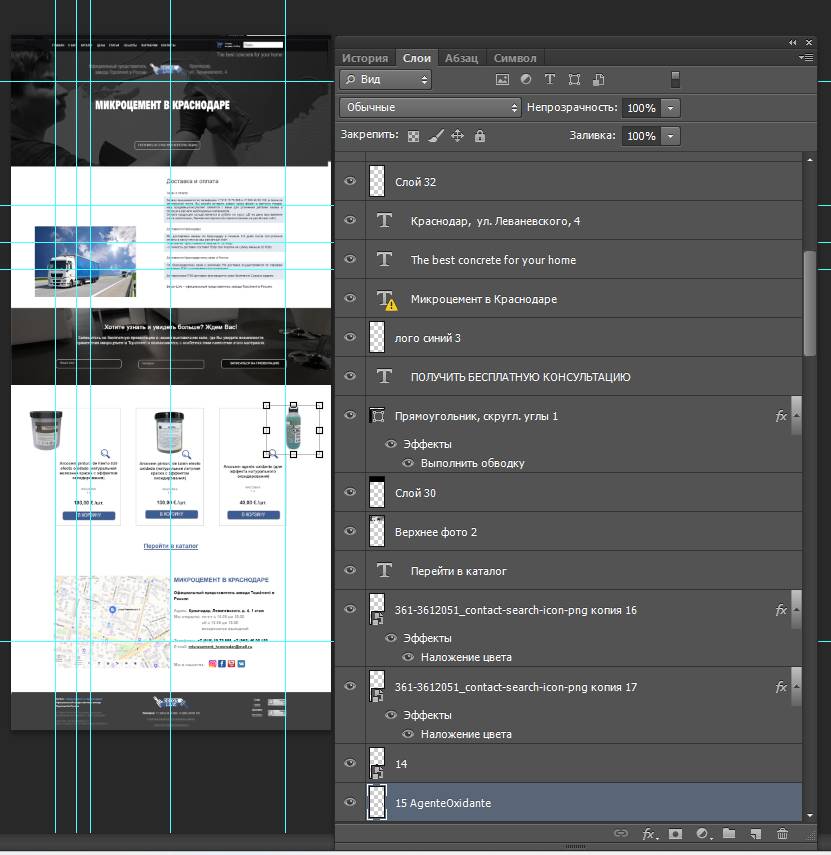831x855 pixels.
Task: Switch to the 'Символ' tab
Action: [515, 58]
